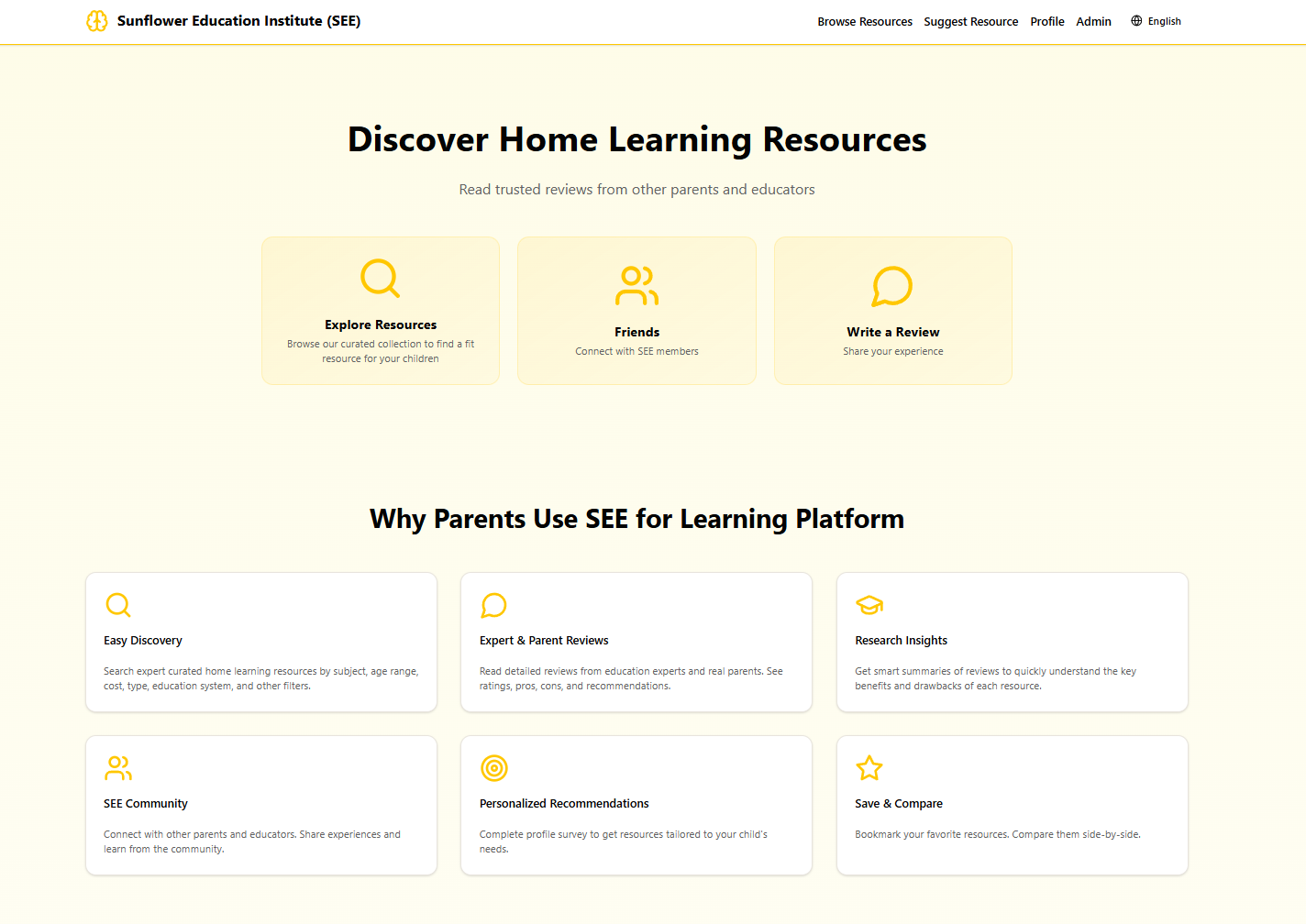
Task: Click the chat bubble icon above Expert & Parent Reviews
Action: 493,605
